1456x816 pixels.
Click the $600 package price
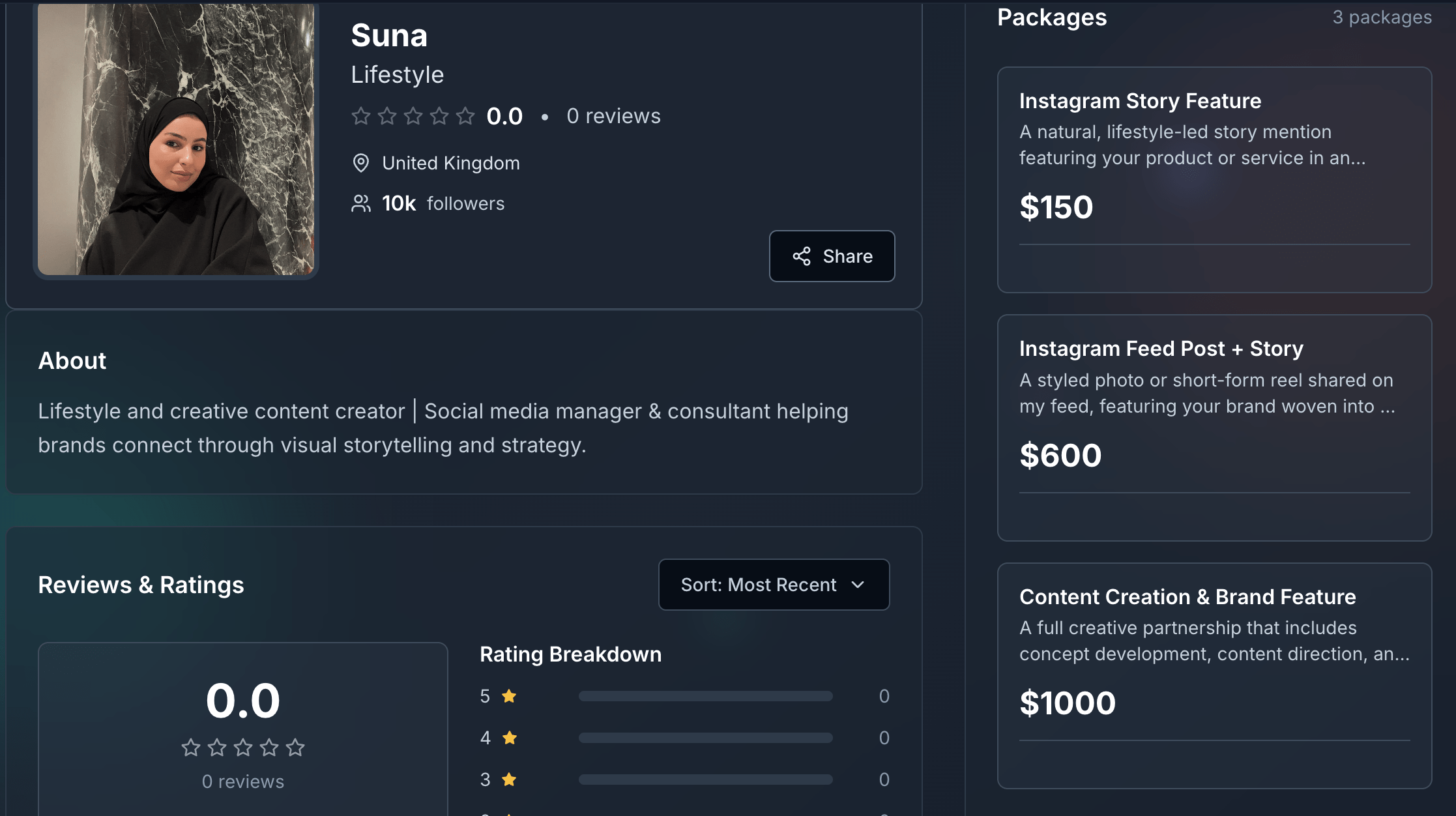[1060, 456]
